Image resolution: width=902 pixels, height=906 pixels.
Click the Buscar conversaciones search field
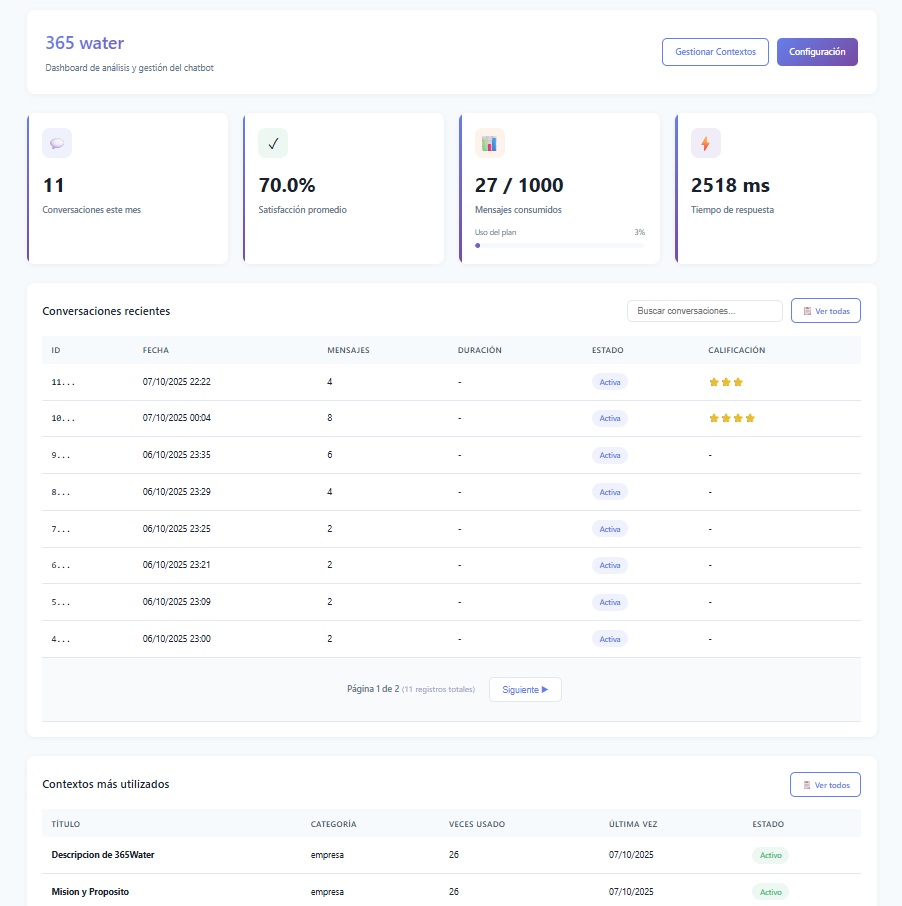tap(704, 311)
